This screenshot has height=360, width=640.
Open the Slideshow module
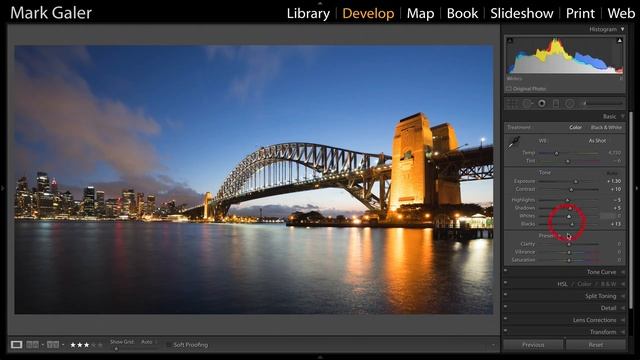522,13
